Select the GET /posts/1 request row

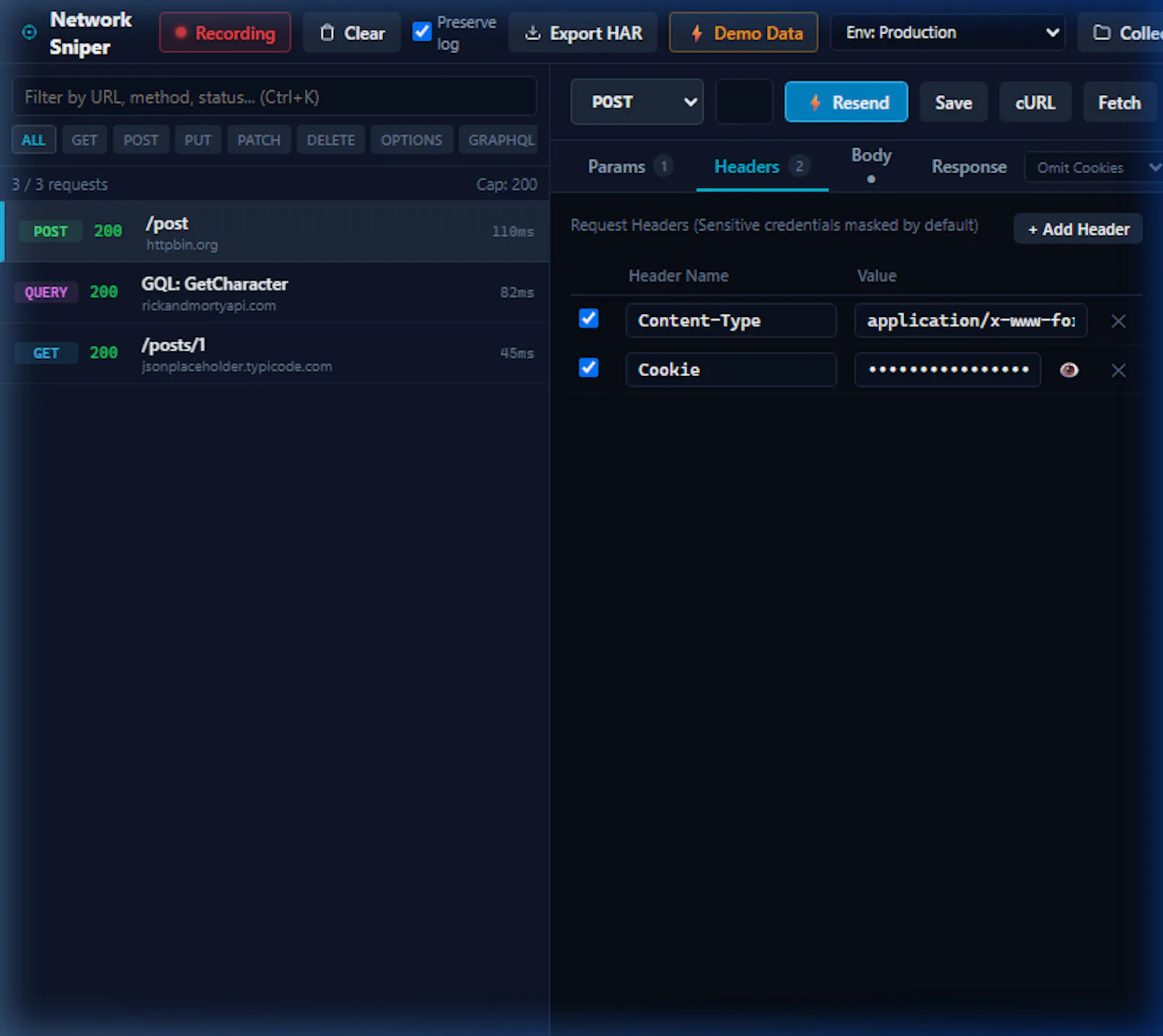275,353
